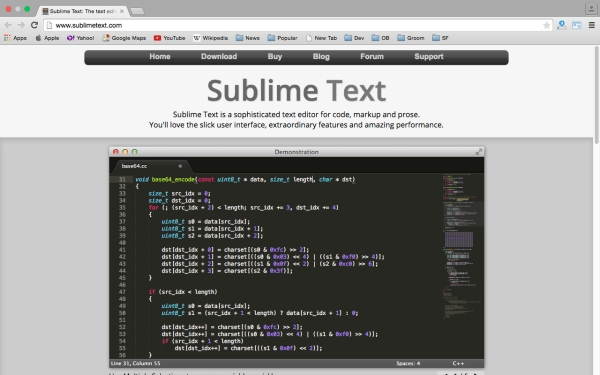Open the Apple bookmark
Viewport: 600px width, 375px height.
(47, 38)
